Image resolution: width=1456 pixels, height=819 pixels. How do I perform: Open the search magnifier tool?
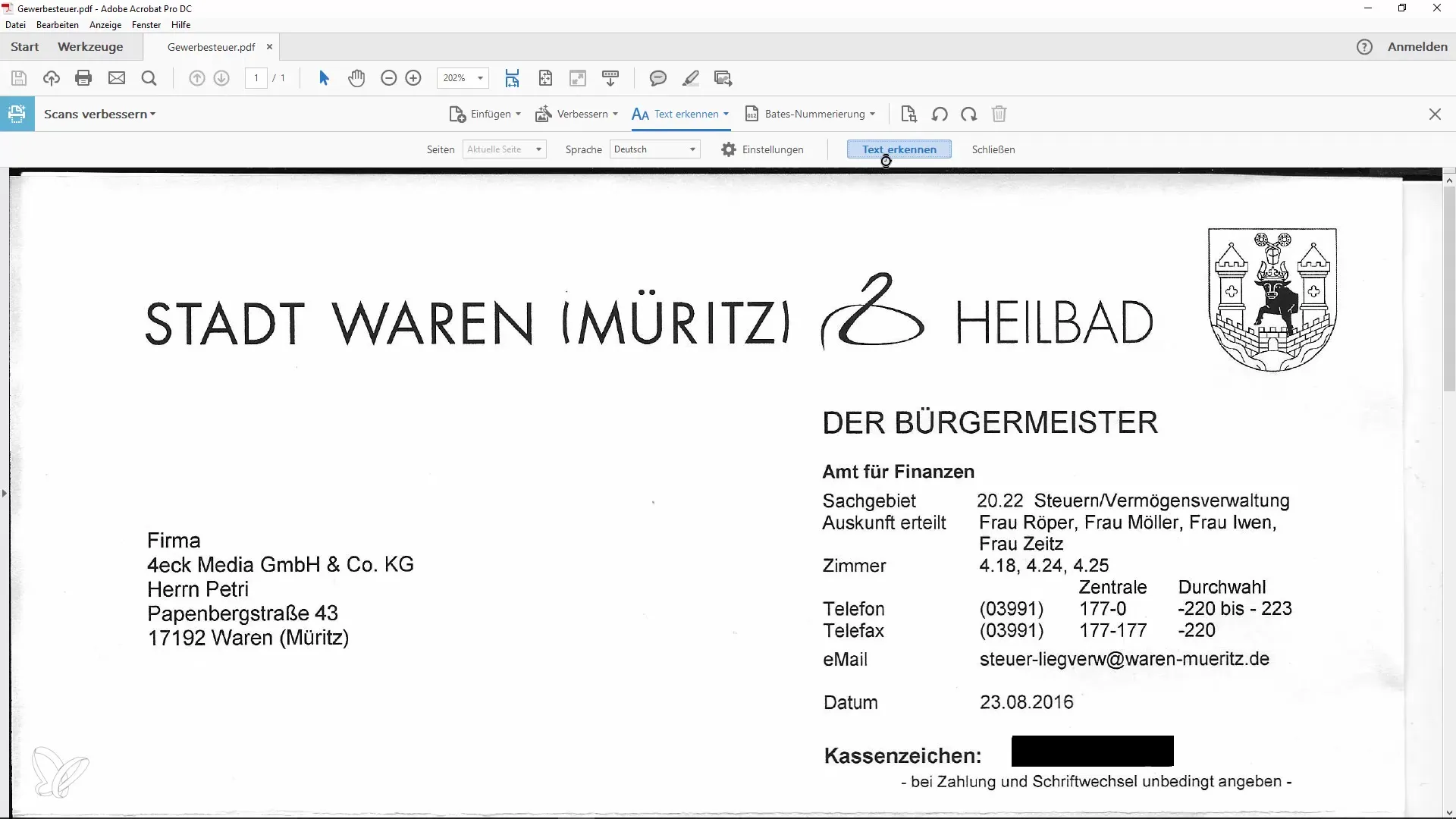[x=149, y=78]
